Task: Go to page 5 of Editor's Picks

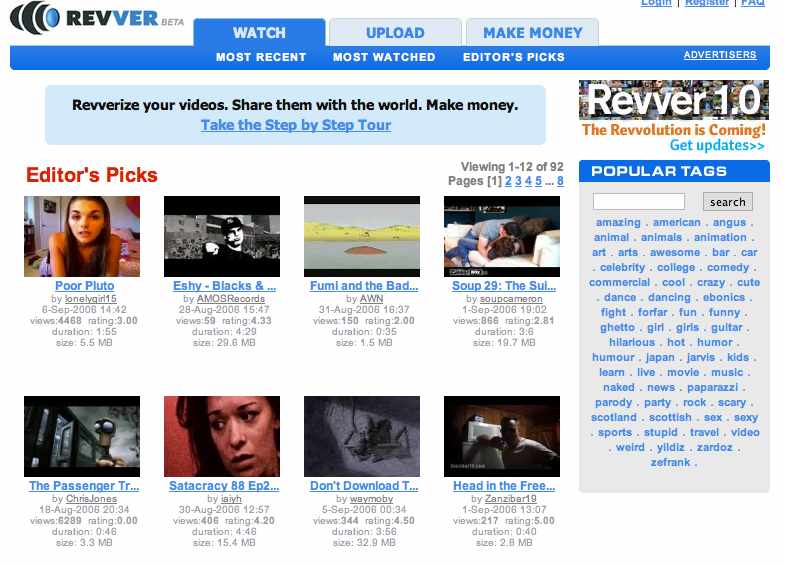Action: 538,181
